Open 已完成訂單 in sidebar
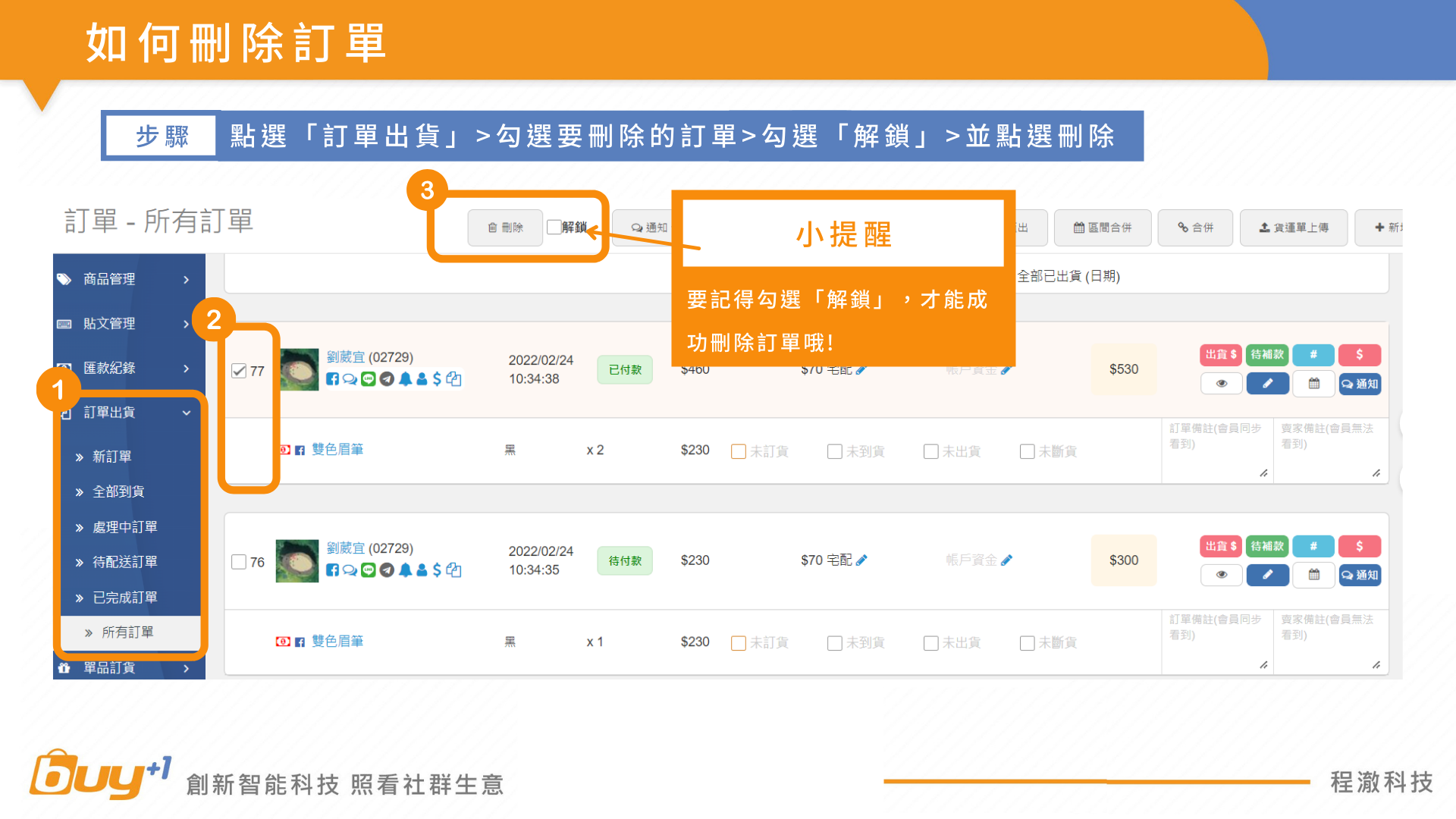Image resolution: width=1456 pixels, height=819 pixels. coord(125,598)
